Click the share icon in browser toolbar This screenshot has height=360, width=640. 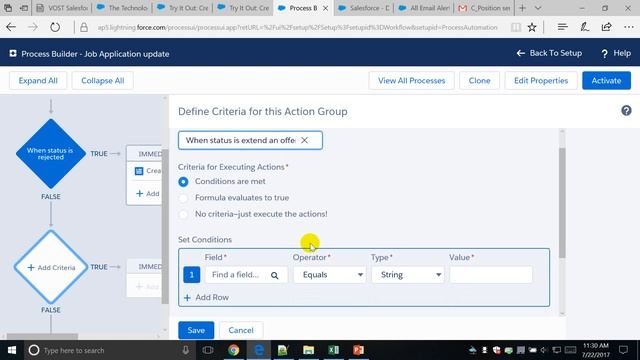[607, 27]
